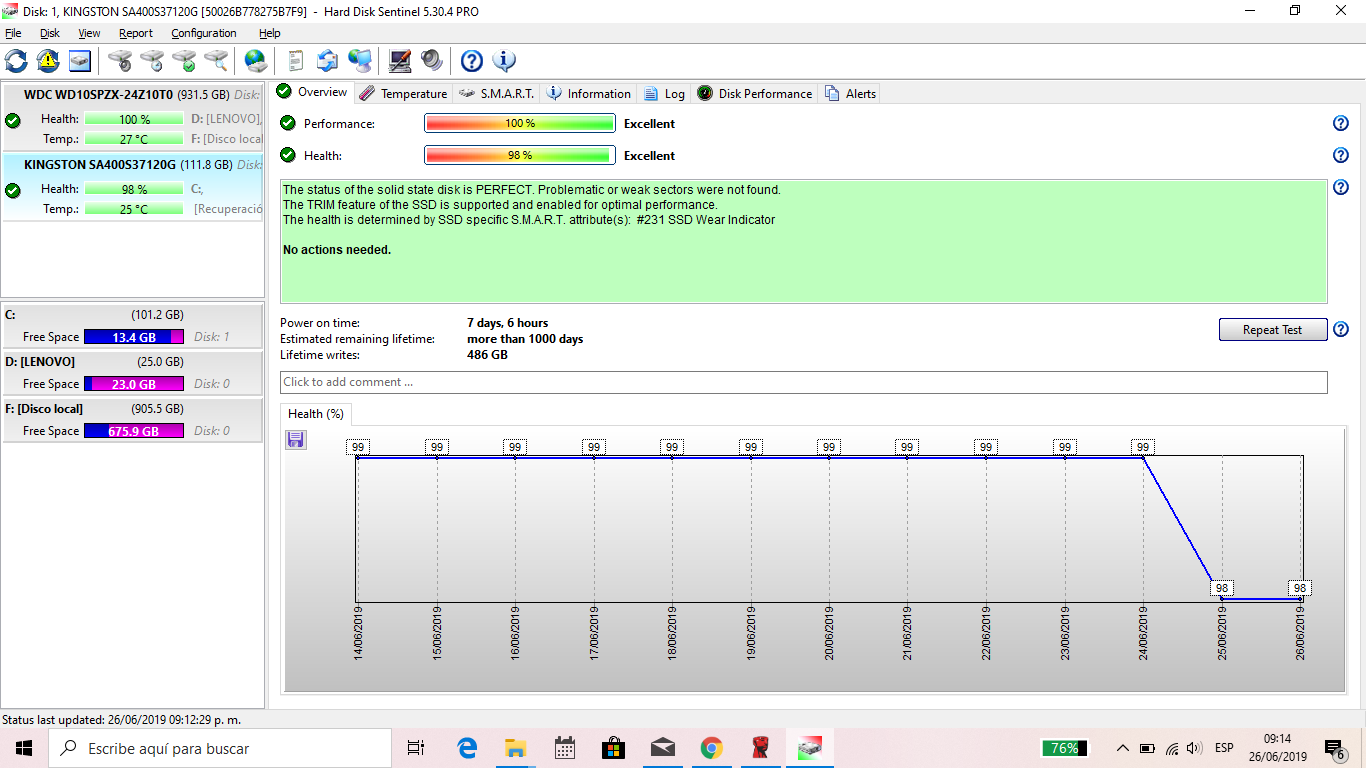Image resolution: width=1366 pixels, height=768 pixels.
Task: Click the Kingston disk 25 °C temperature bar
Action: click(134, 209)
